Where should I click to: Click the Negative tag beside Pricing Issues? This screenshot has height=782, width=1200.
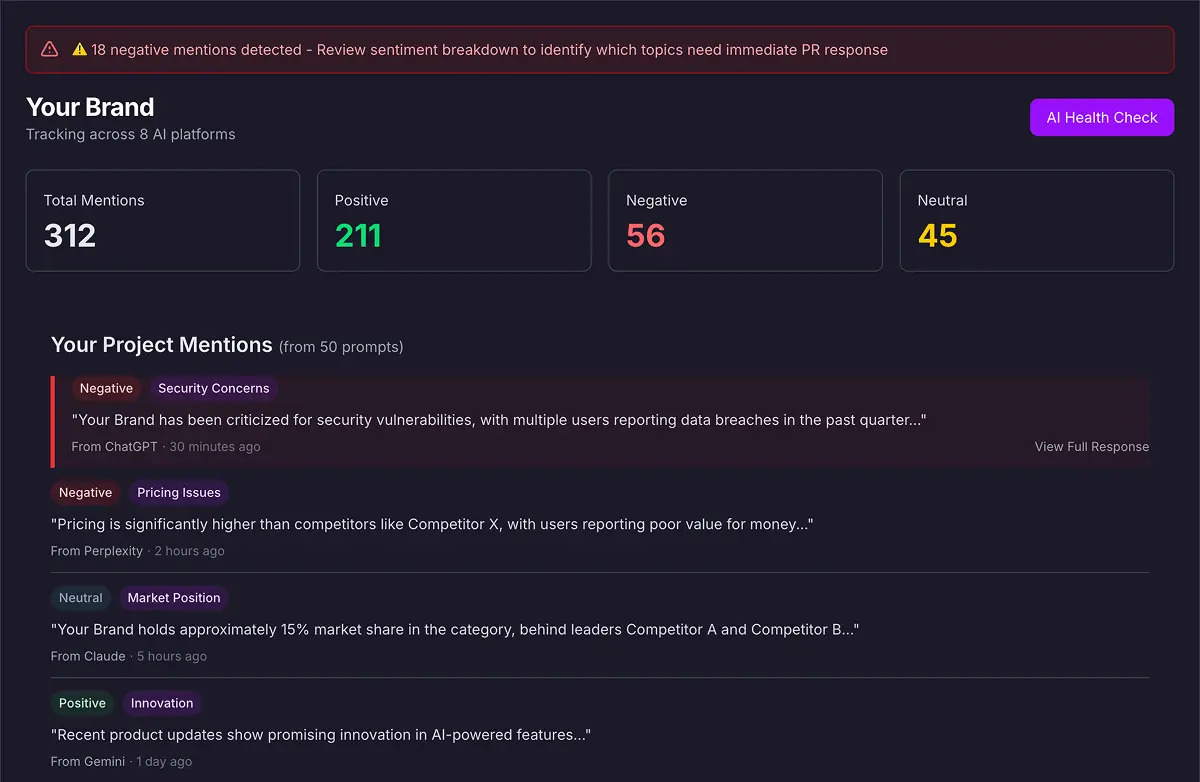(85, 492)
